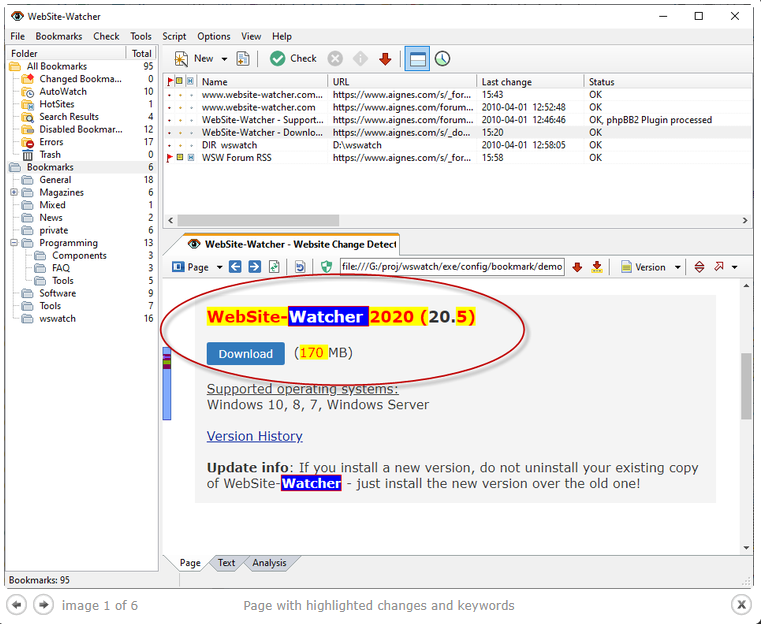Select the HotSites folder icon
Viewport: 761px width, 624px height.
28,104
